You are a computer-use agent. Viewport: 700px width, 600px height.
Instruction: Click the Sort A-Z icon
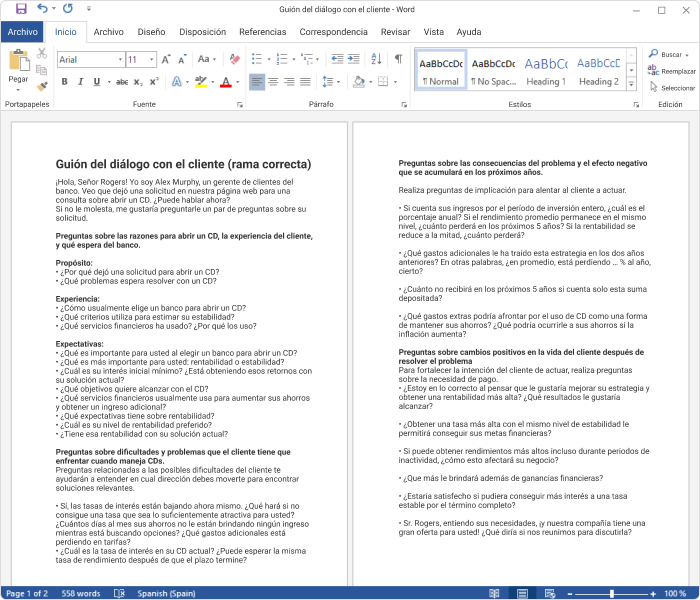coord(376,60)
